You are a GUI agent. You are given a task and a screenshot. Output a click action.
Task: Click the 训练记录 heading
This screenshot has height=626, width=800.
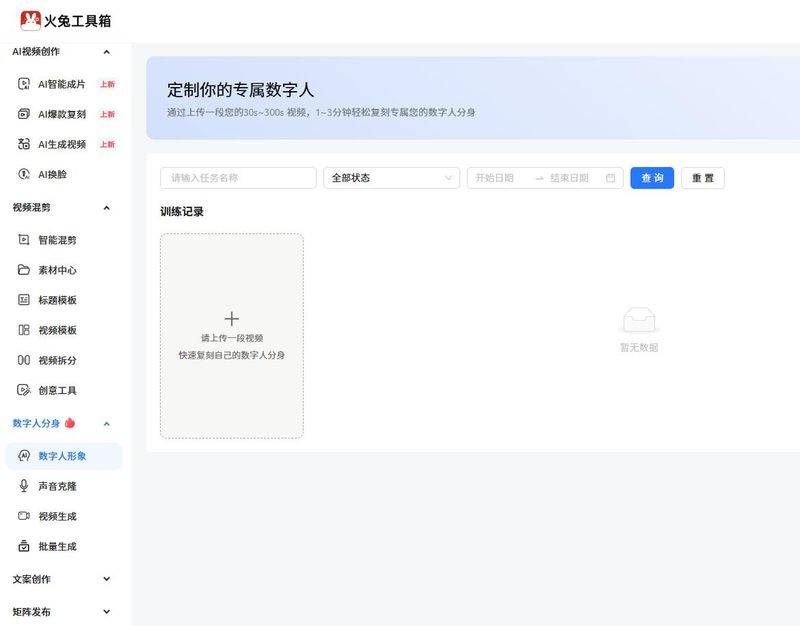(182, 211)
